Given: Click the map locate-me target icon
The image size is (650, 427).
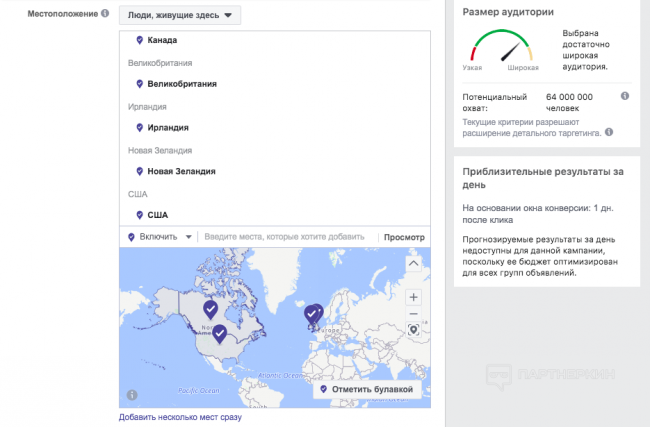Looking at the screenshot, I should coord(413,328).
